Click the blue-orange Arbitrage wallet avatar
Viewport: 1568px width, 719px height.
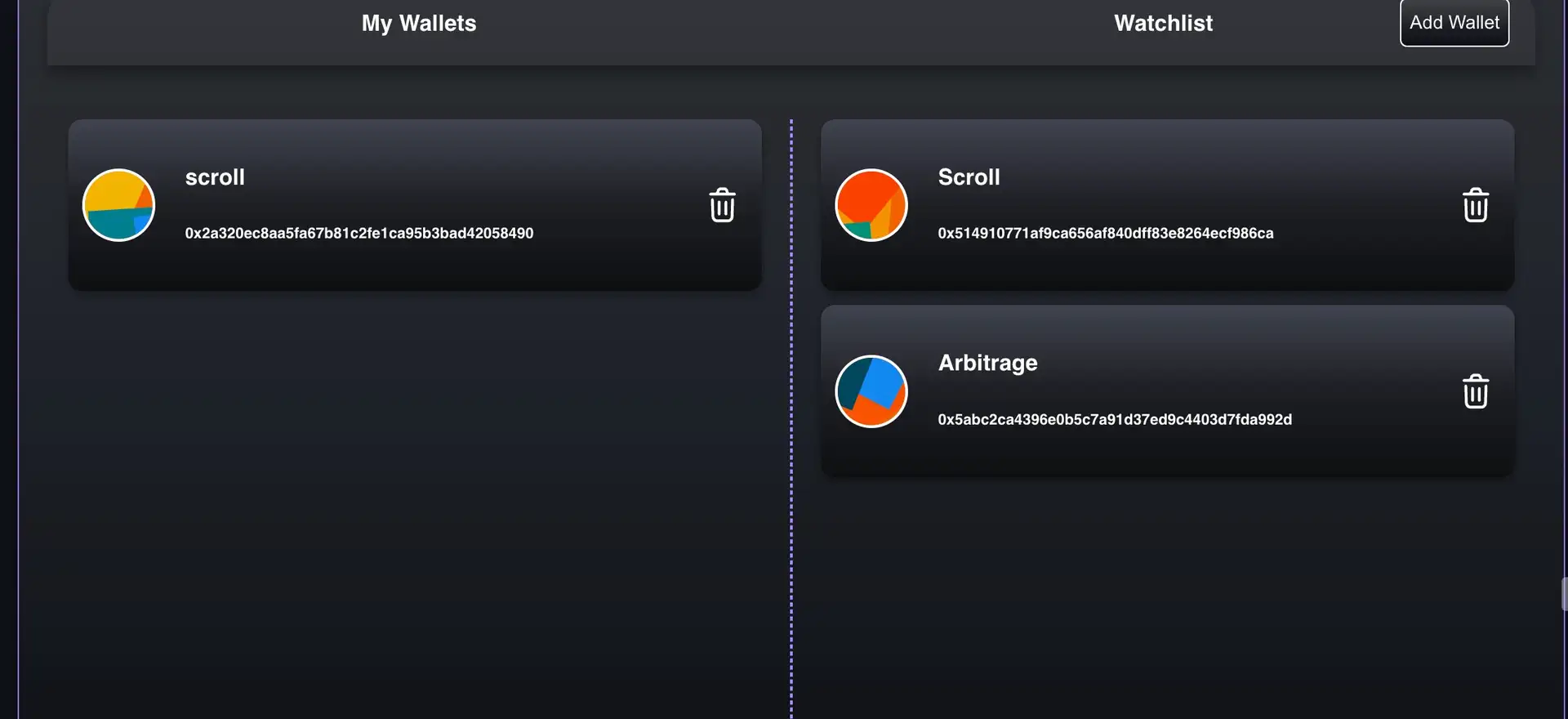coord(871,391)
